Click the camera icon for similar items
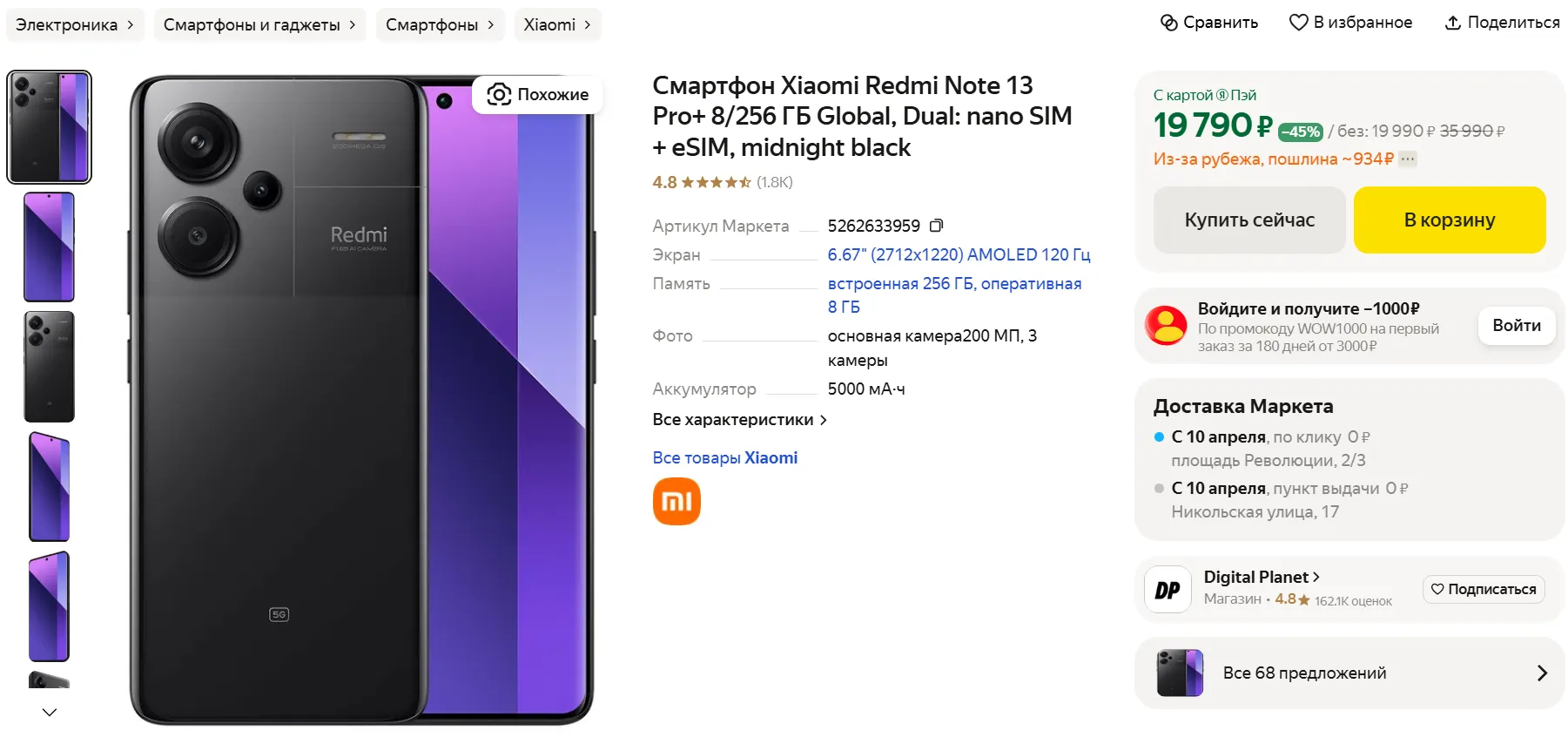Screen dimensions: 1568x744 (x=499, y=94)
